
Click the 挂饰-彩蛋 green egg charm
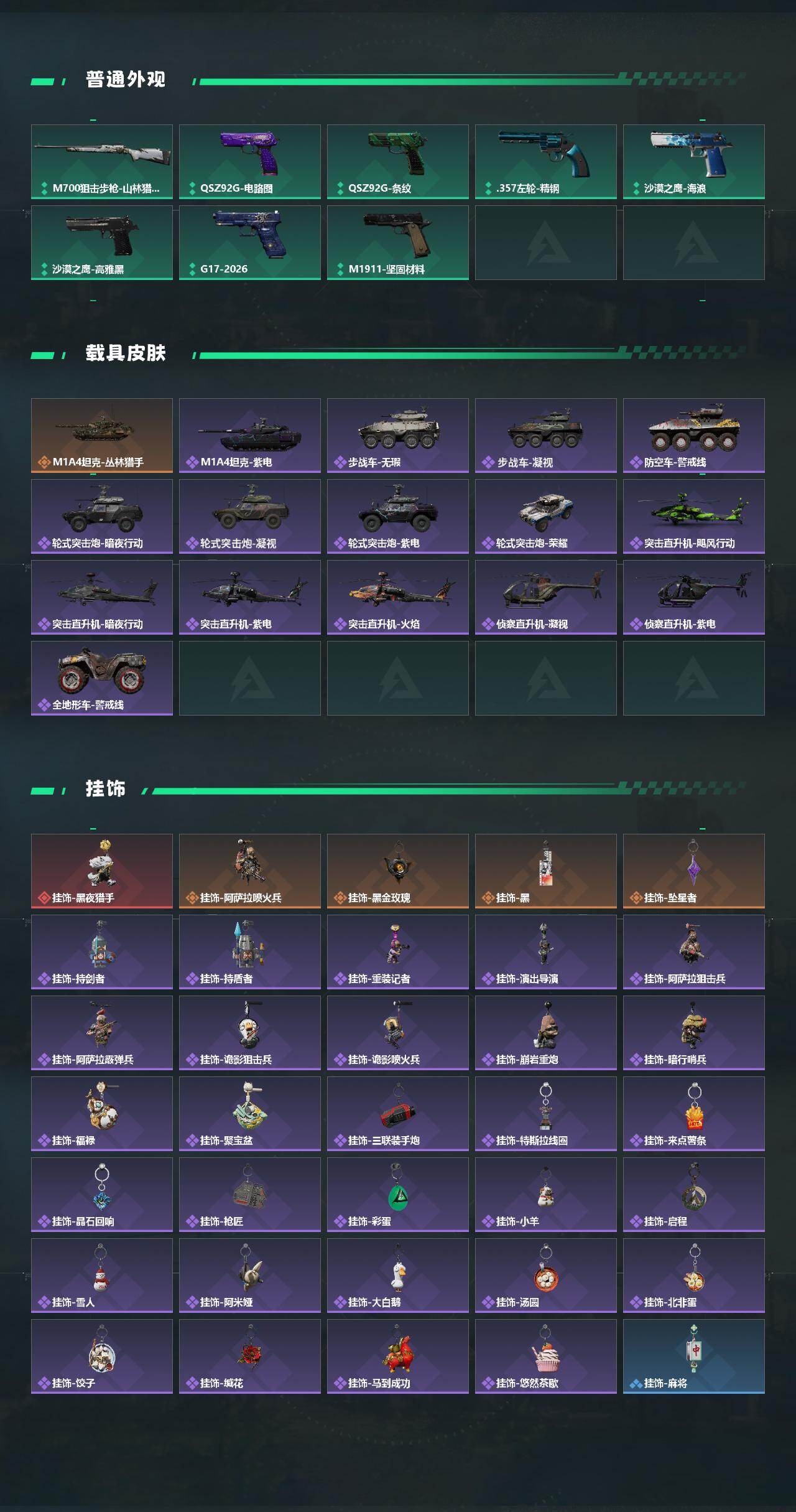click(x=398, y=1195)
